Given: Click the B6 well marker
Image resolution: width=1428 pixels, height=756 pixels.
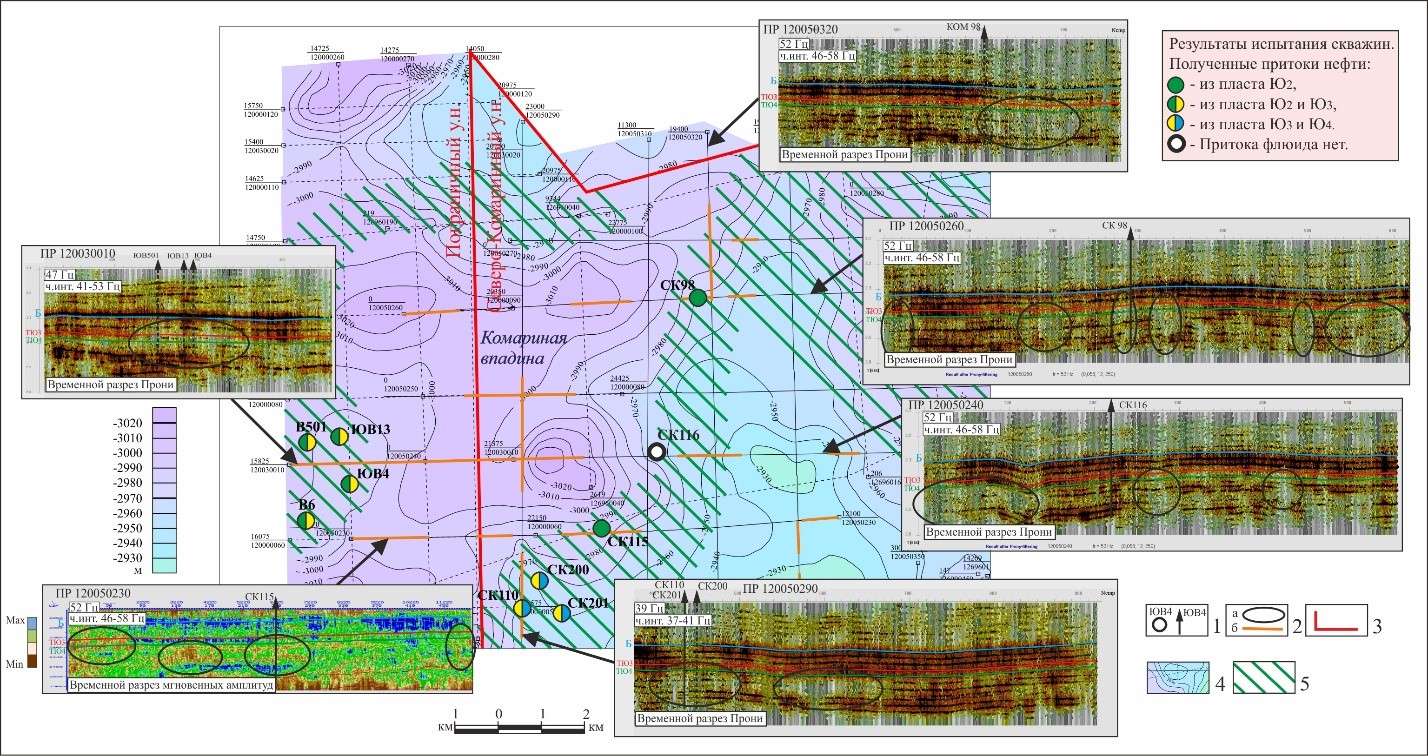Looking at the screenshot, I should [x=307, y=521].
